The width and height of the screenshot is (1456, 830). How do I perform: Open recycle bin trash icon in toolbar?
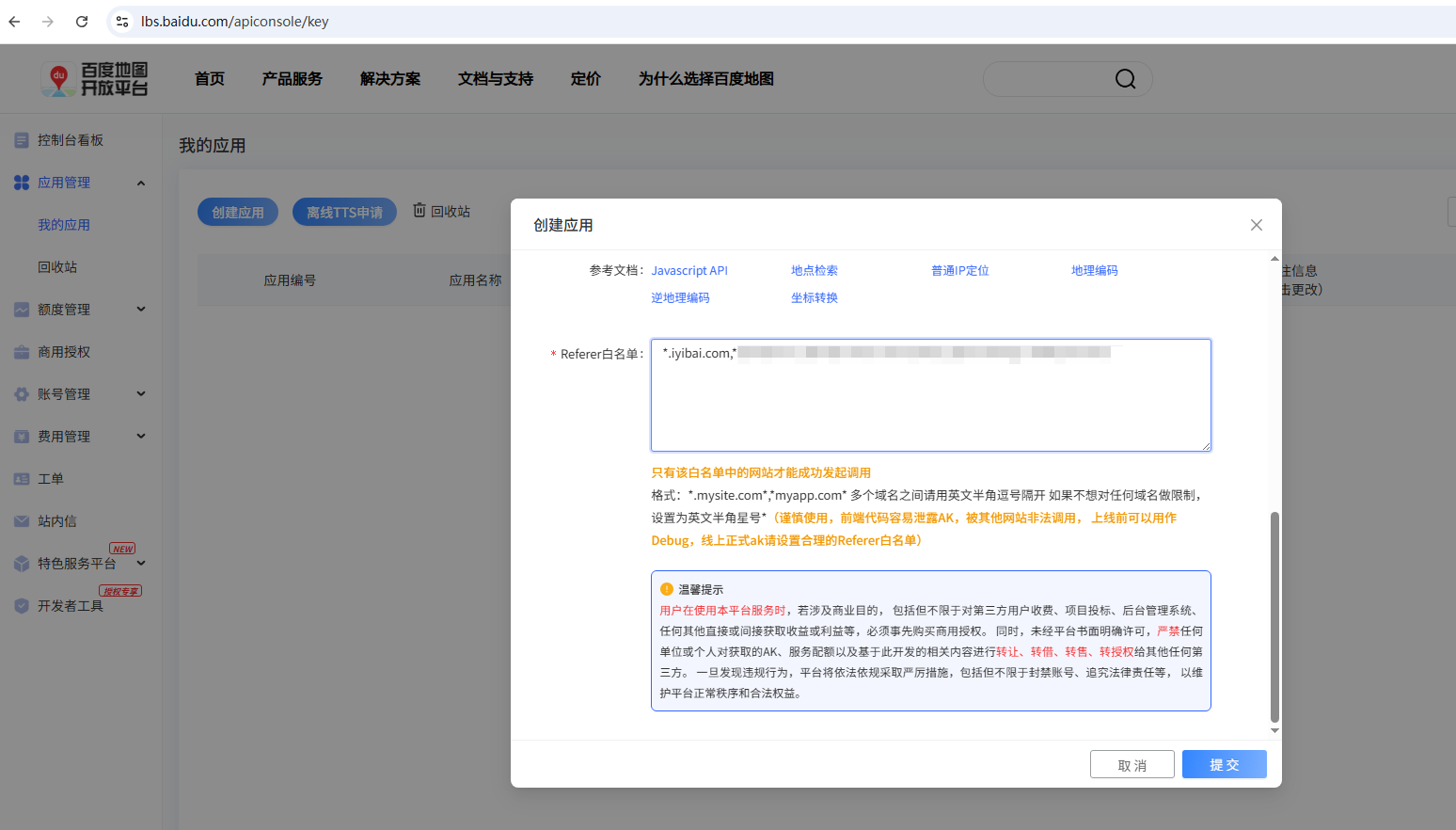coord(419,211)
